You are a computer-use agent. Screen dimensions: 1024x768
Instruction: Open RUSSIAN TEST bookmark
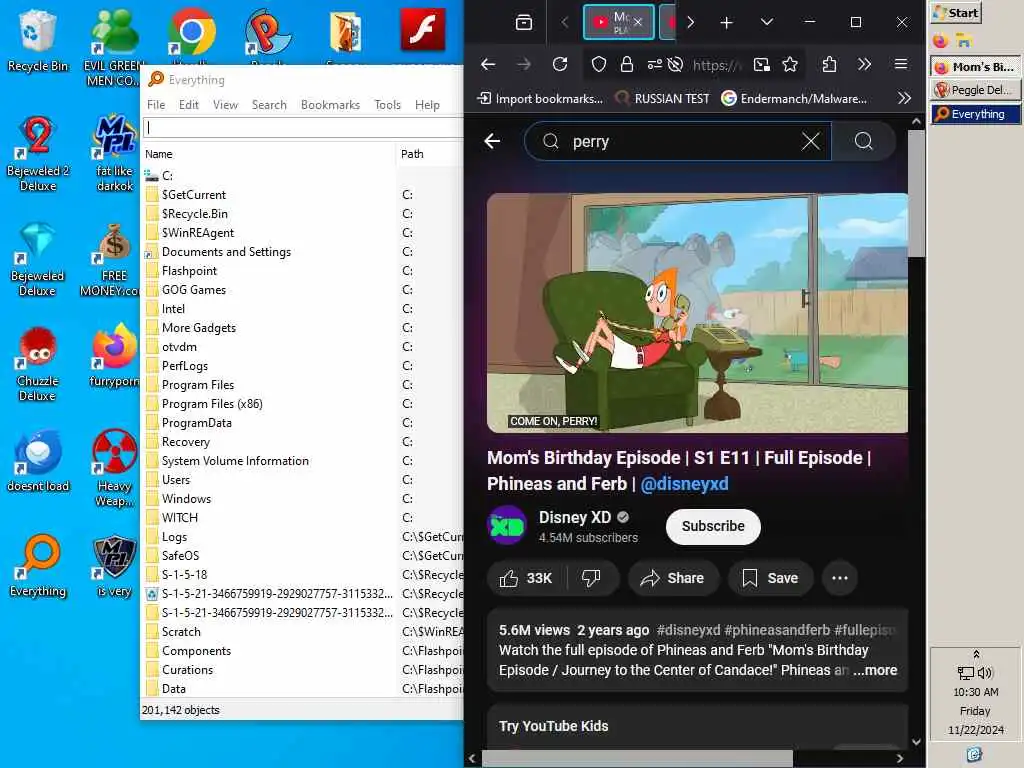click(662, 98)
